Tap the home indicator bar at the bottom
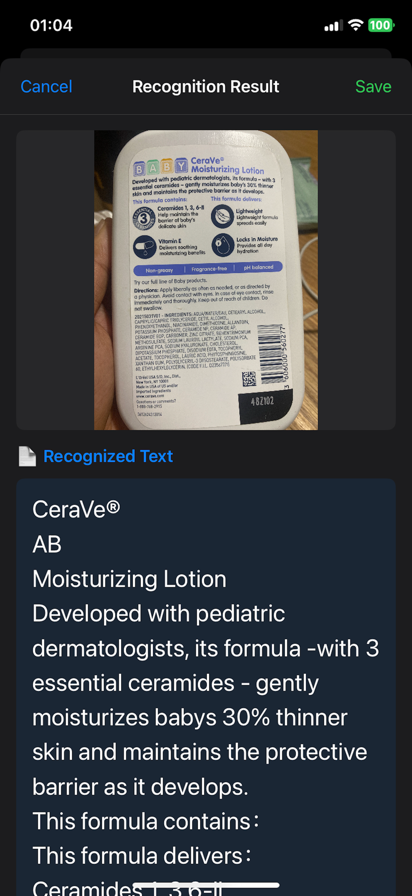This screenshot has width=412, height=896. click(206, 885)
